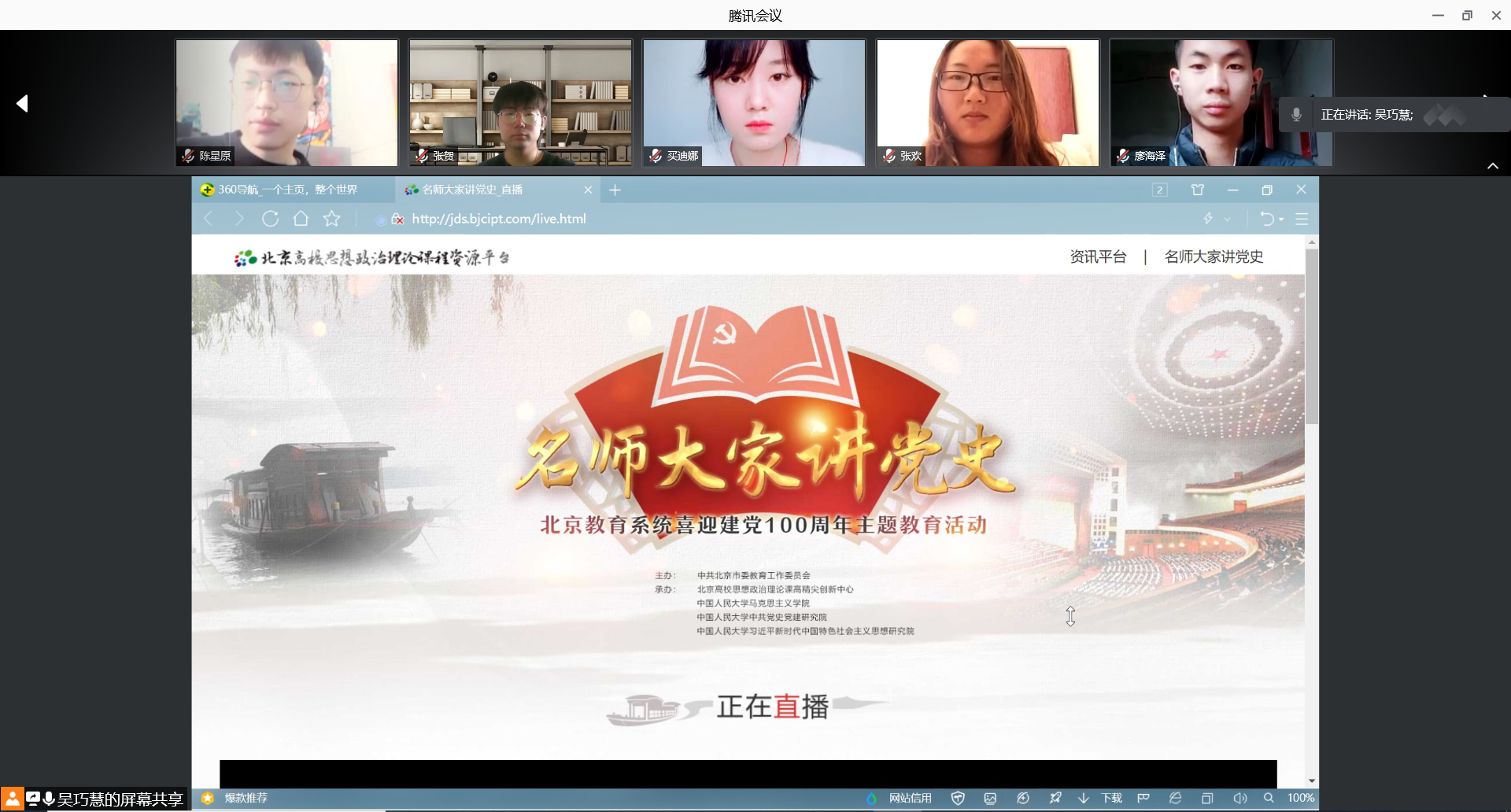Bookmark page with the star icon

click(x=332, y=219)
